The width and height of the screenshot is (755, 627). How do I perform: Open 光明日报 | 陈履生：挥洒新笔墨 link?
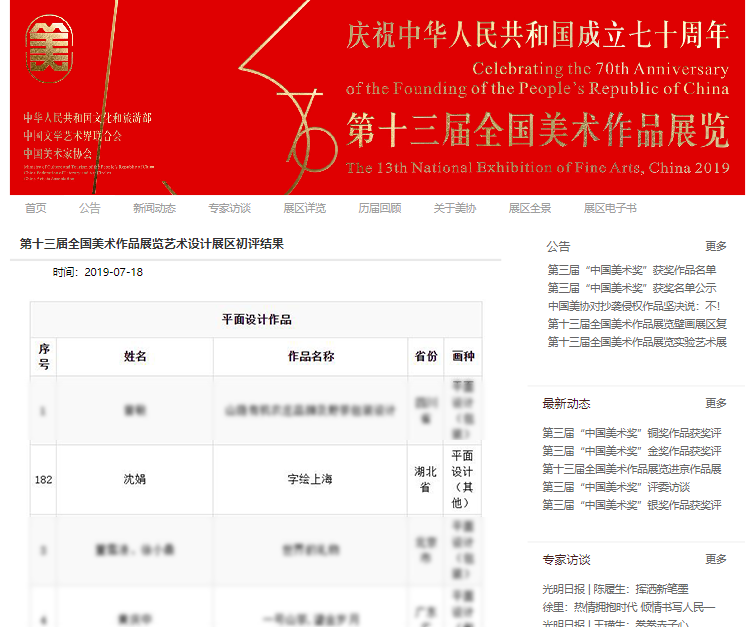point(615,589)
